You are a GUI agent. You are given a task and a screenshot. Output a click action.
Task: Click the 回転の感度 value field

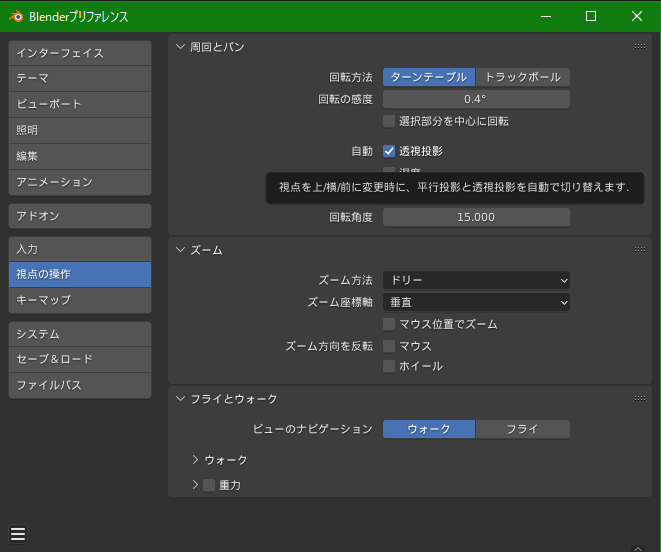[476, 99]
